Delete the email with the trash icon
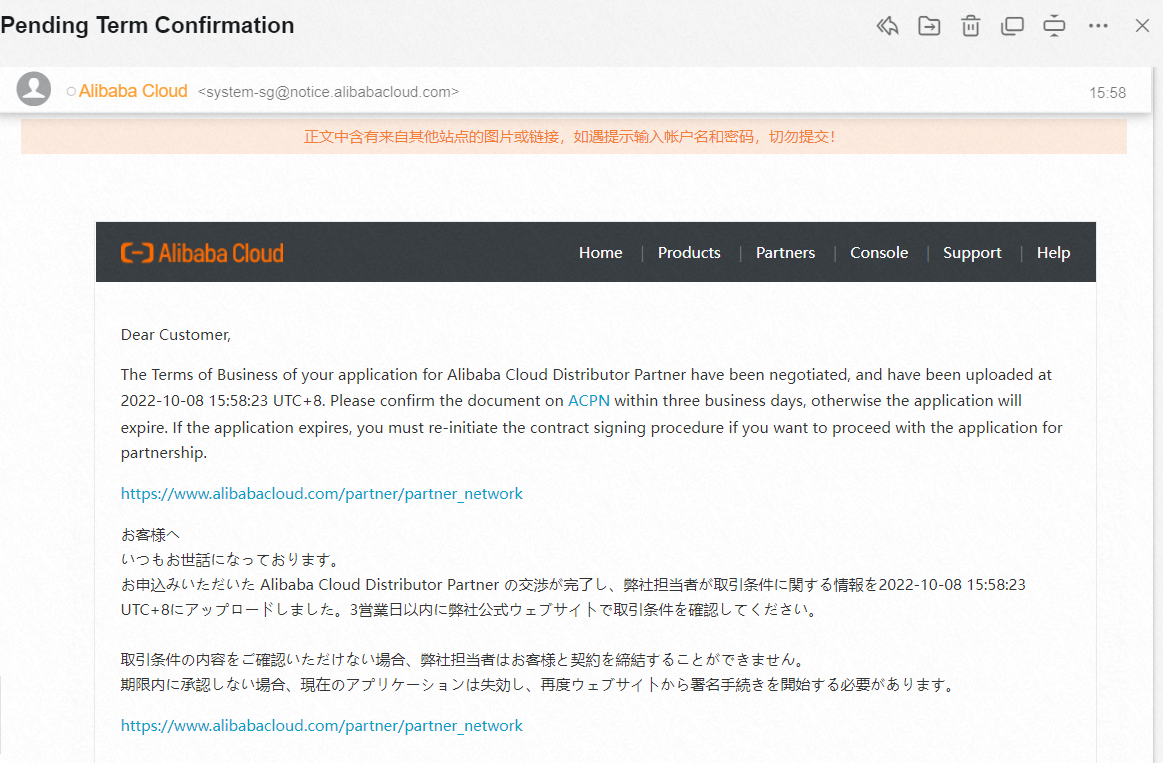 (x=971, y=26)
